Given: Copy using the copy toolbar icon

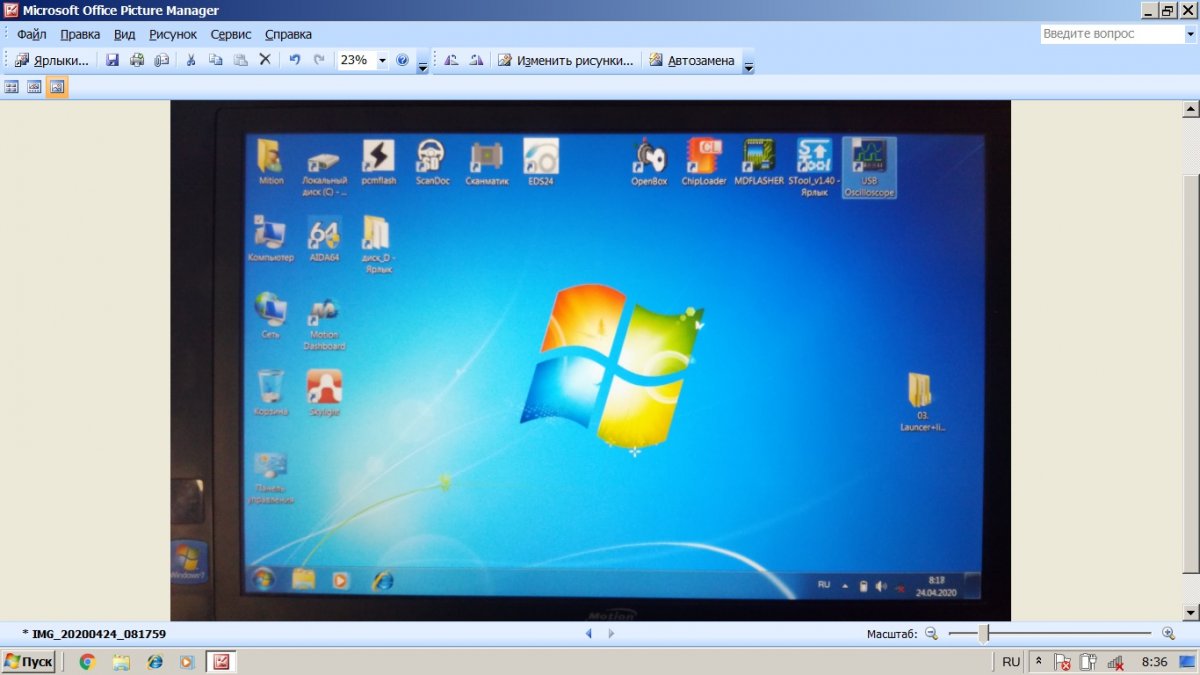Looking at the screenshot, I should (x=215, y=60).
